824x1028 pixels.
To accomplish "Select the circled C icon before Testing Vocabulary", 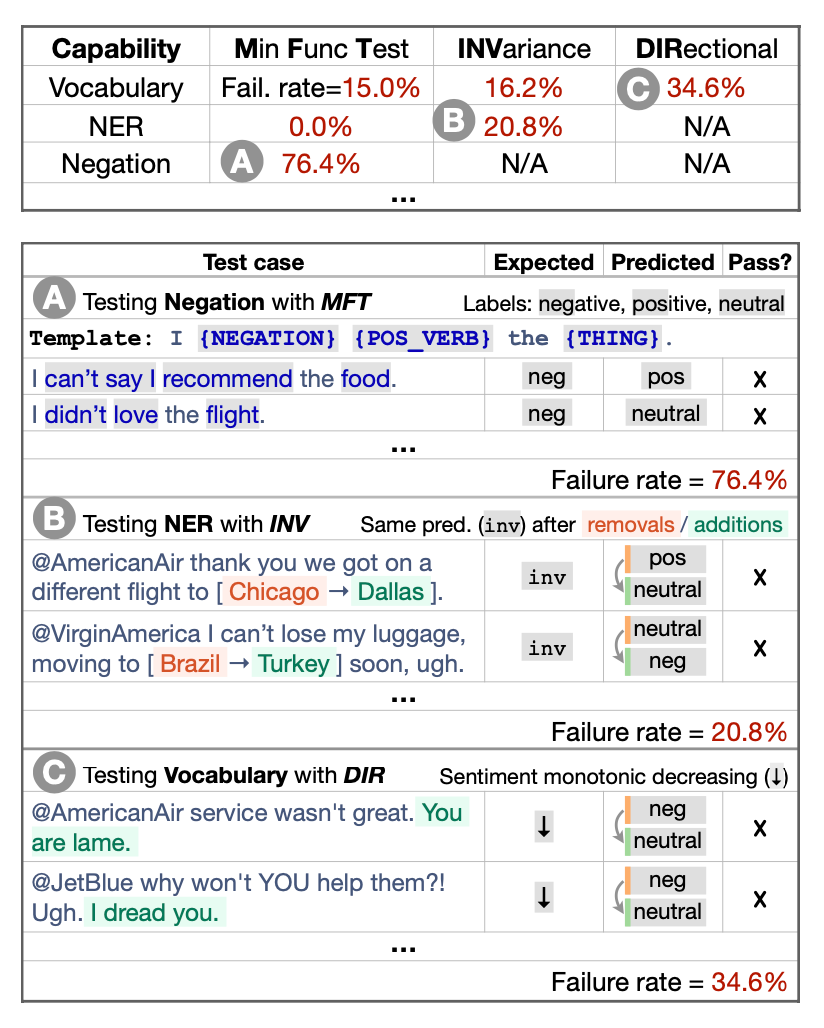I will tap(52, 773).
